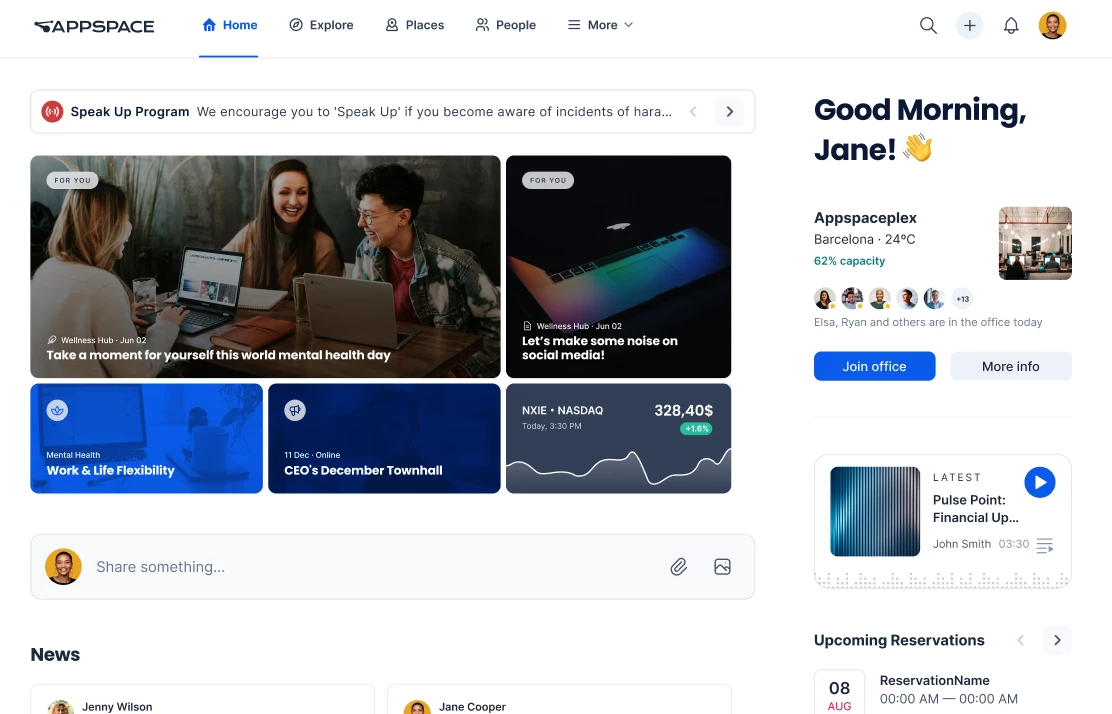Open the podcast queue list icon
1112x714 pixels.
pyautogui.click(x=1045, y=545)
